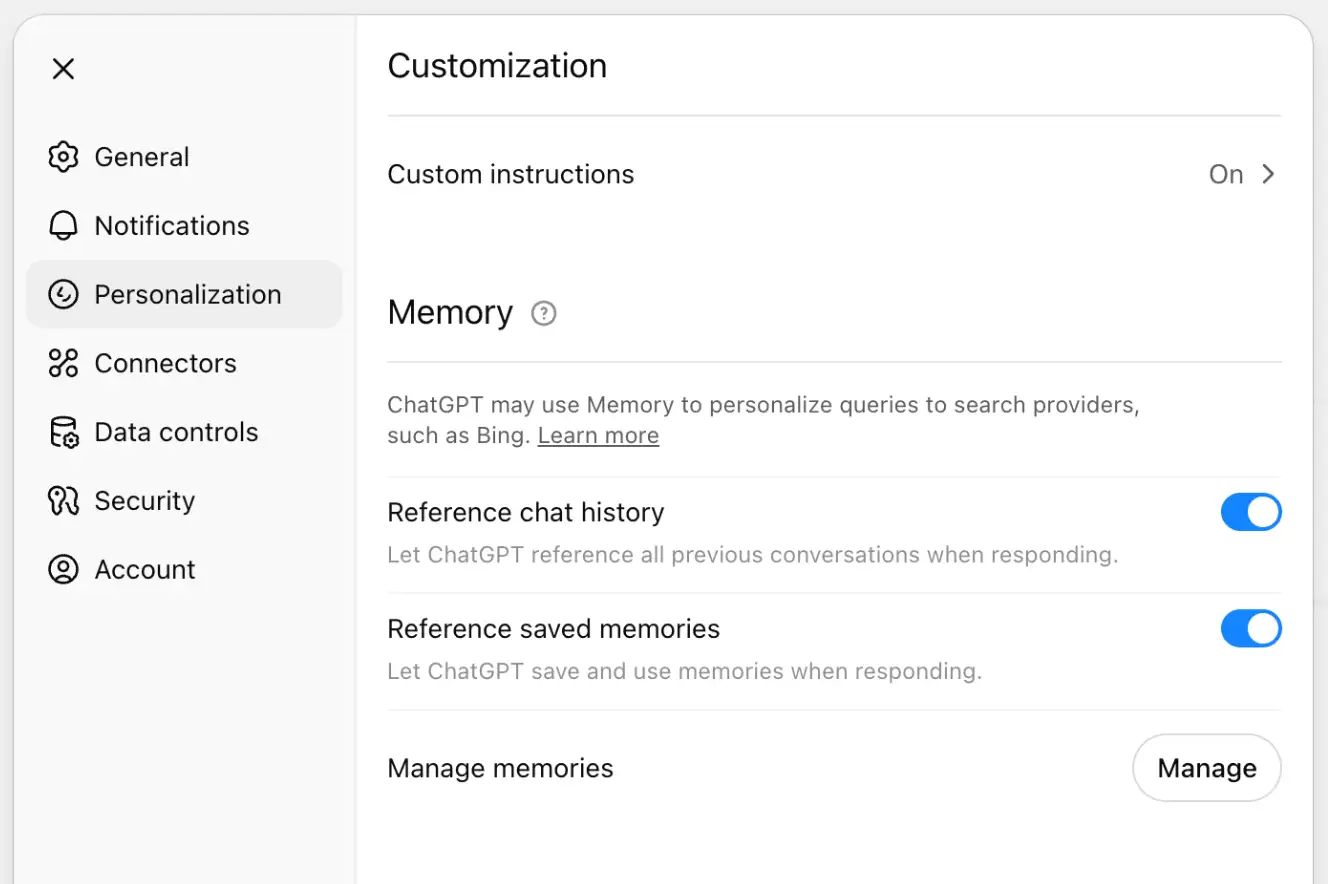Select the 'Data controls' text label
The width and height of the screenshot is (1328, 884).
[176, 432]
